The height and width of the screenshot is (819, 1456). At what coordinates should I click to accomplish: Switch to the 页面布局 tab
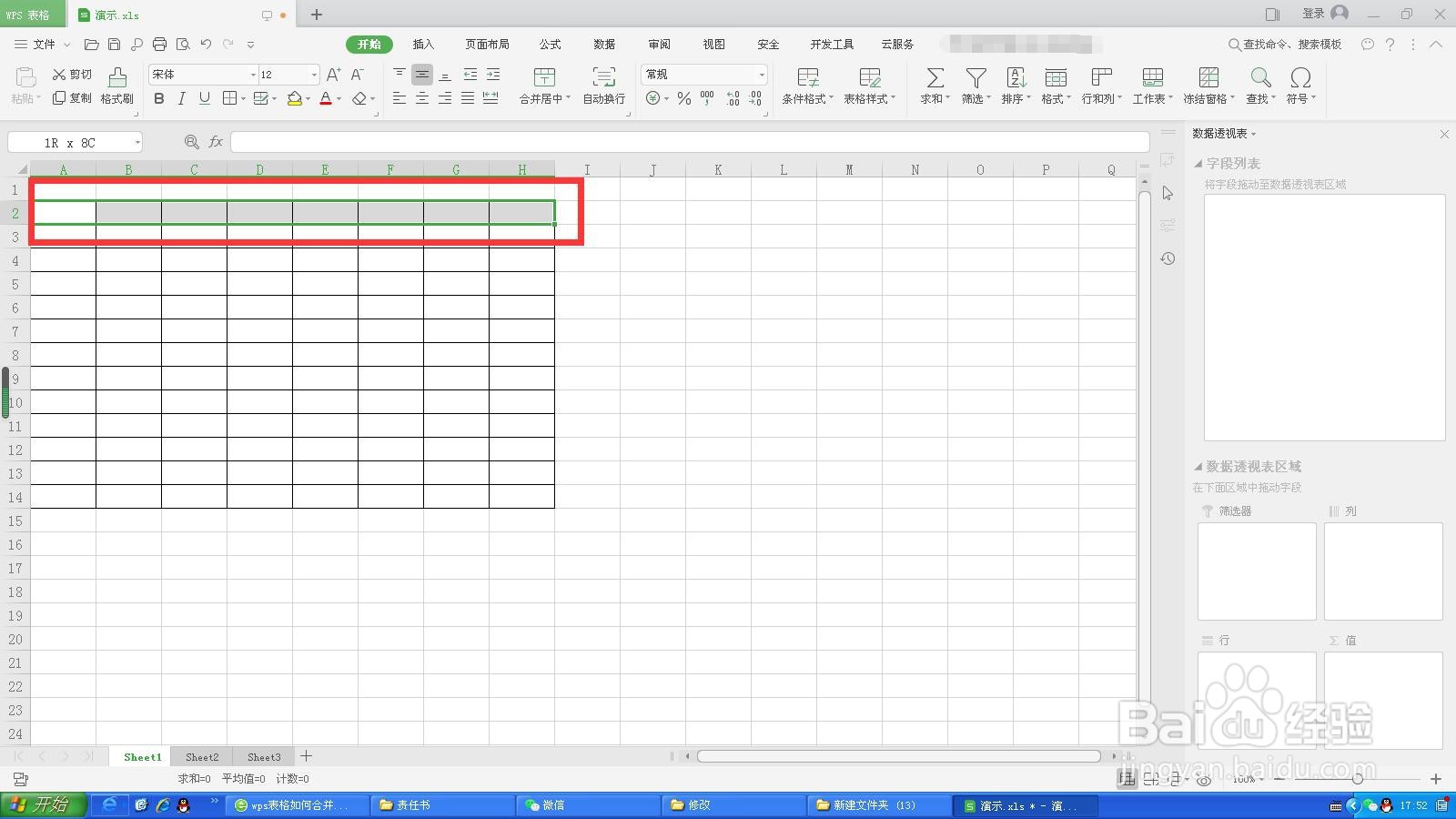[487, 44]
